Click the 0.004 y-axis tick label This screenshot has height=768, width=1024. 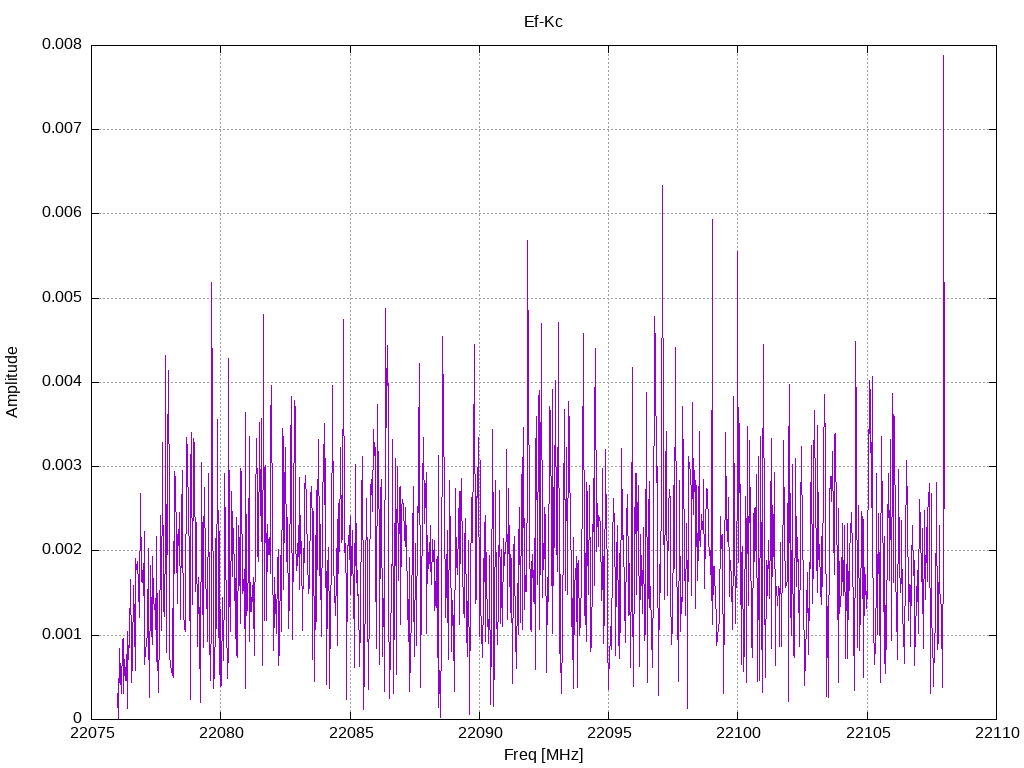point(62,382)
